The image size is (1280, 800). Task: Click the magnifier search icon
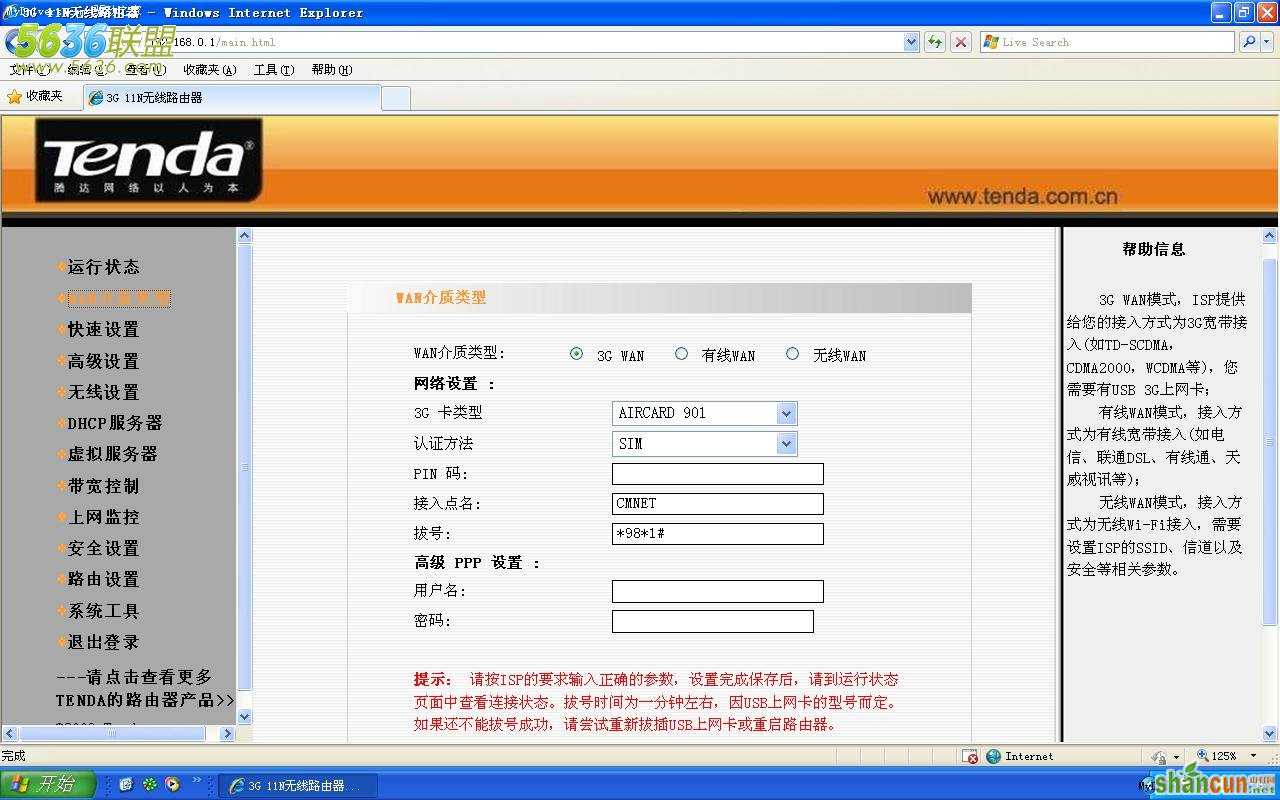[x=1249, y=42]
